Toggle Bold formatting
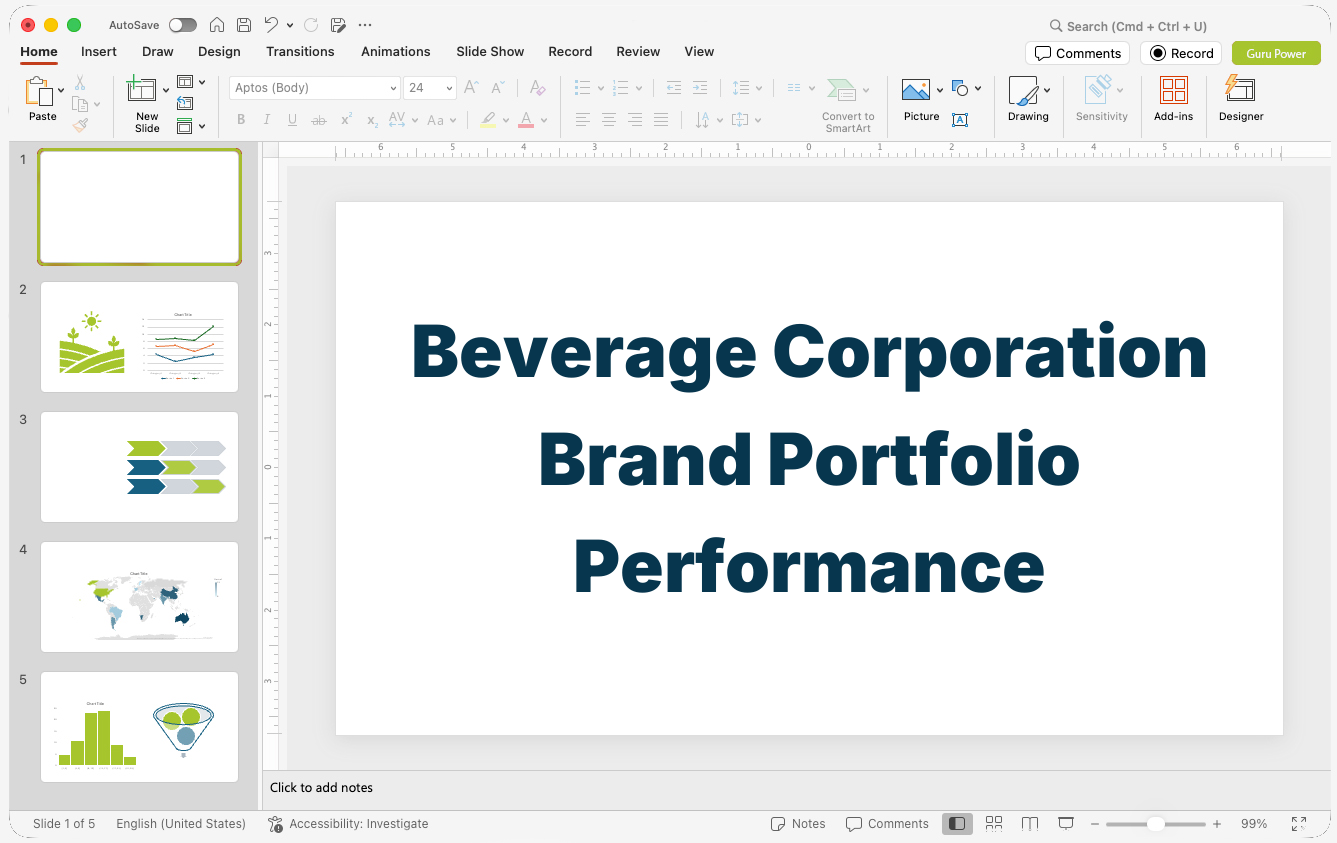This screenshot has height=843, width=1337. [241, 120]
